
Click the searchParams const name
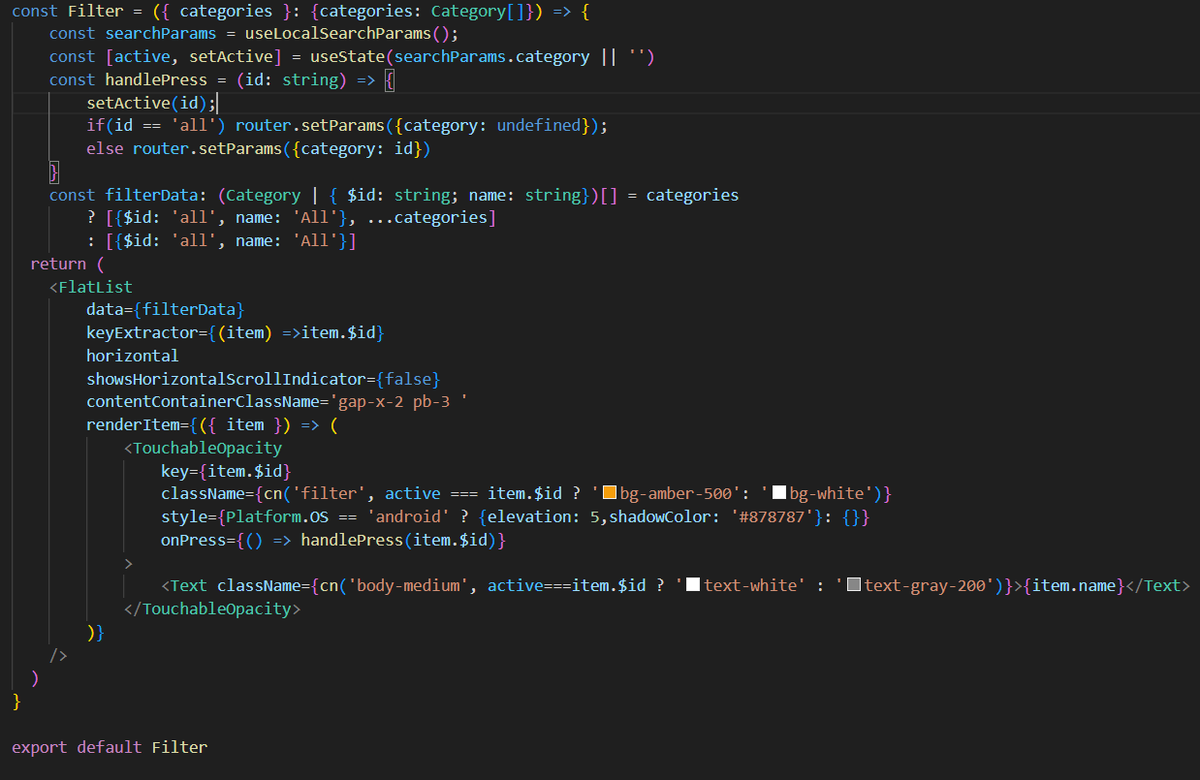pyautogui.click(x=161, y=33)
